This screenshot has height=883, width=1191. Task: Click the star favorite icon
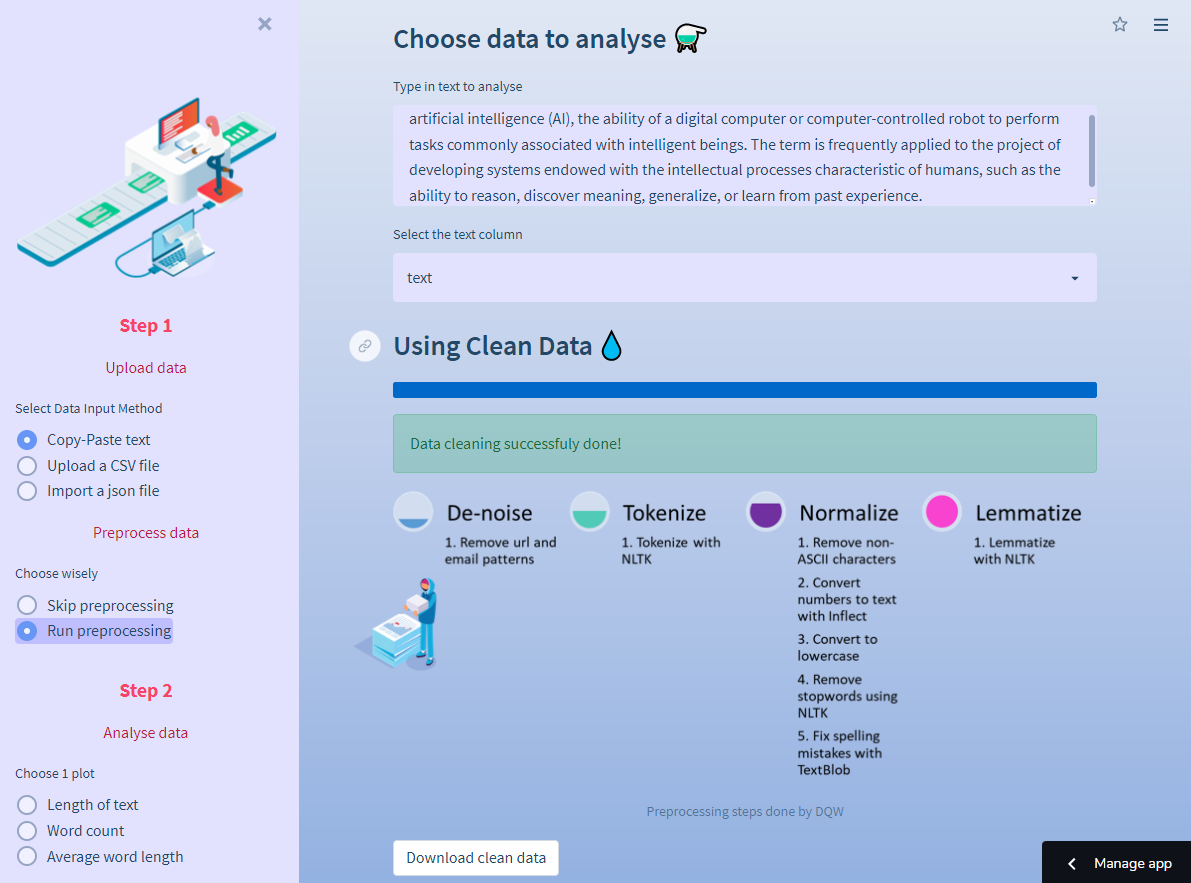pos(1120,25)
